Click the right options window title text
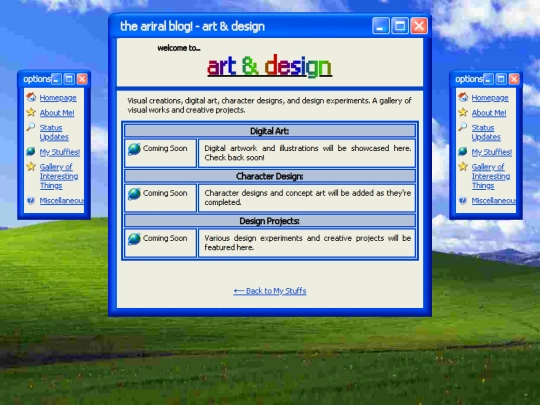 (469, 79)
